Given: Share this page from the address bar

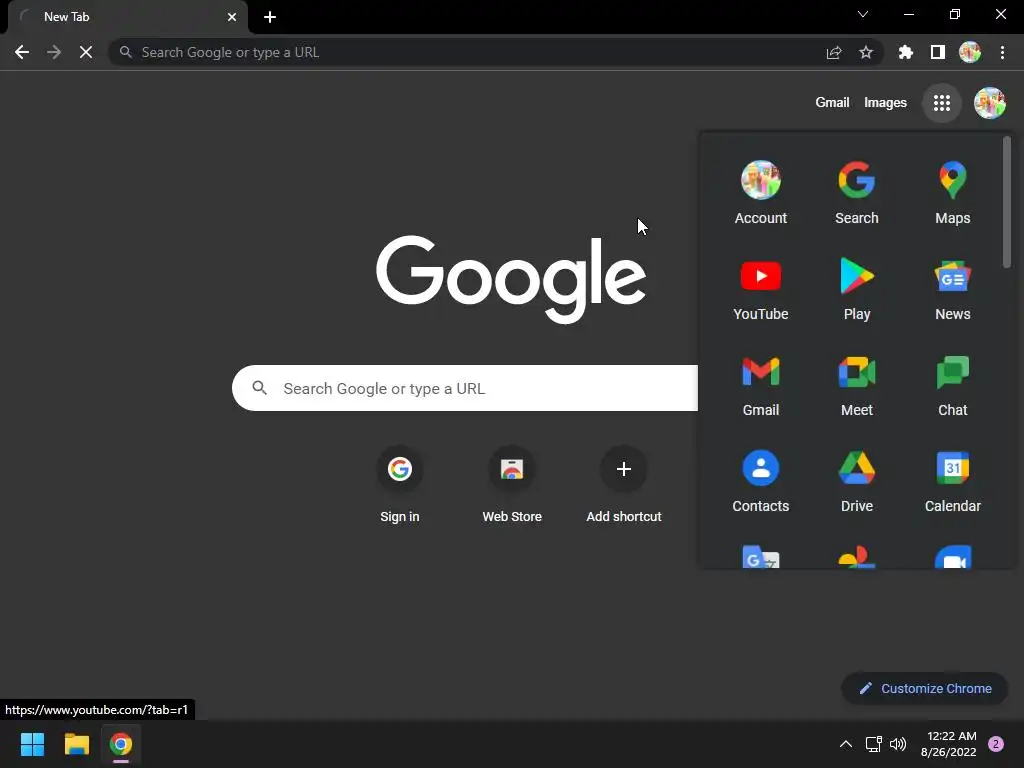Looking at the screenshot, I should click(833, 52).
